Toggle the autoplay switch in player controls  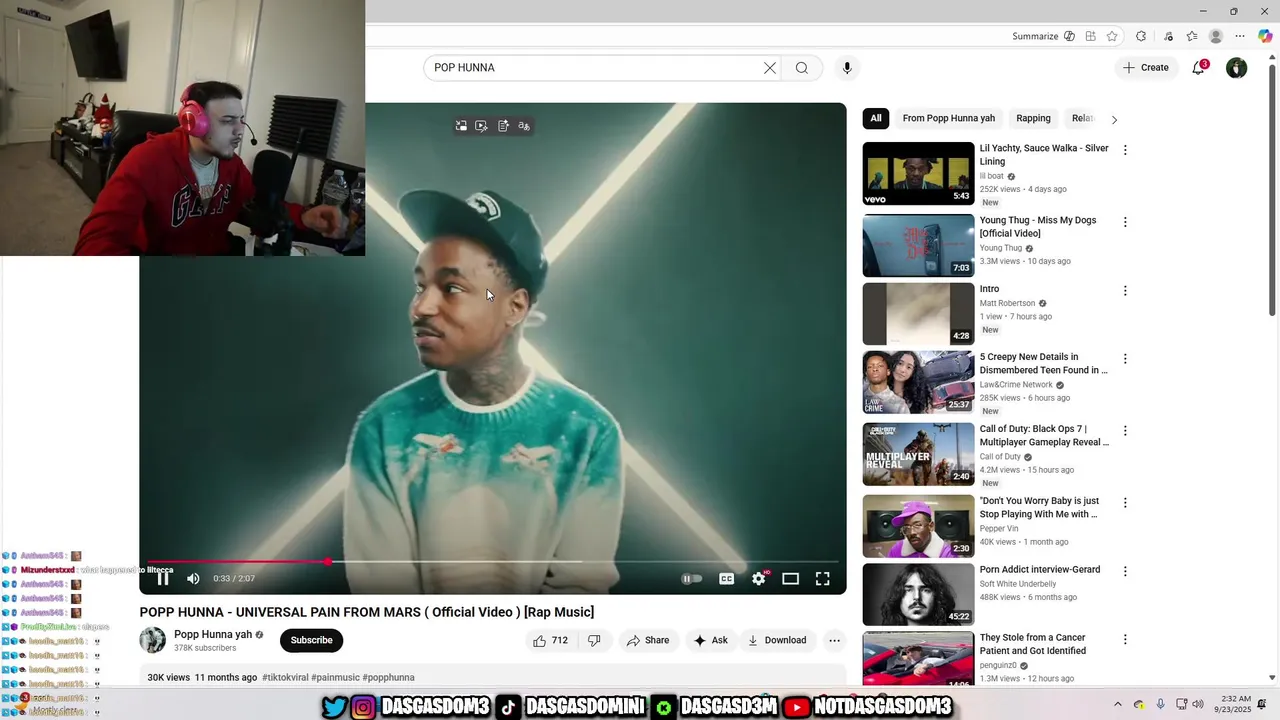click(x=691, y=578)
